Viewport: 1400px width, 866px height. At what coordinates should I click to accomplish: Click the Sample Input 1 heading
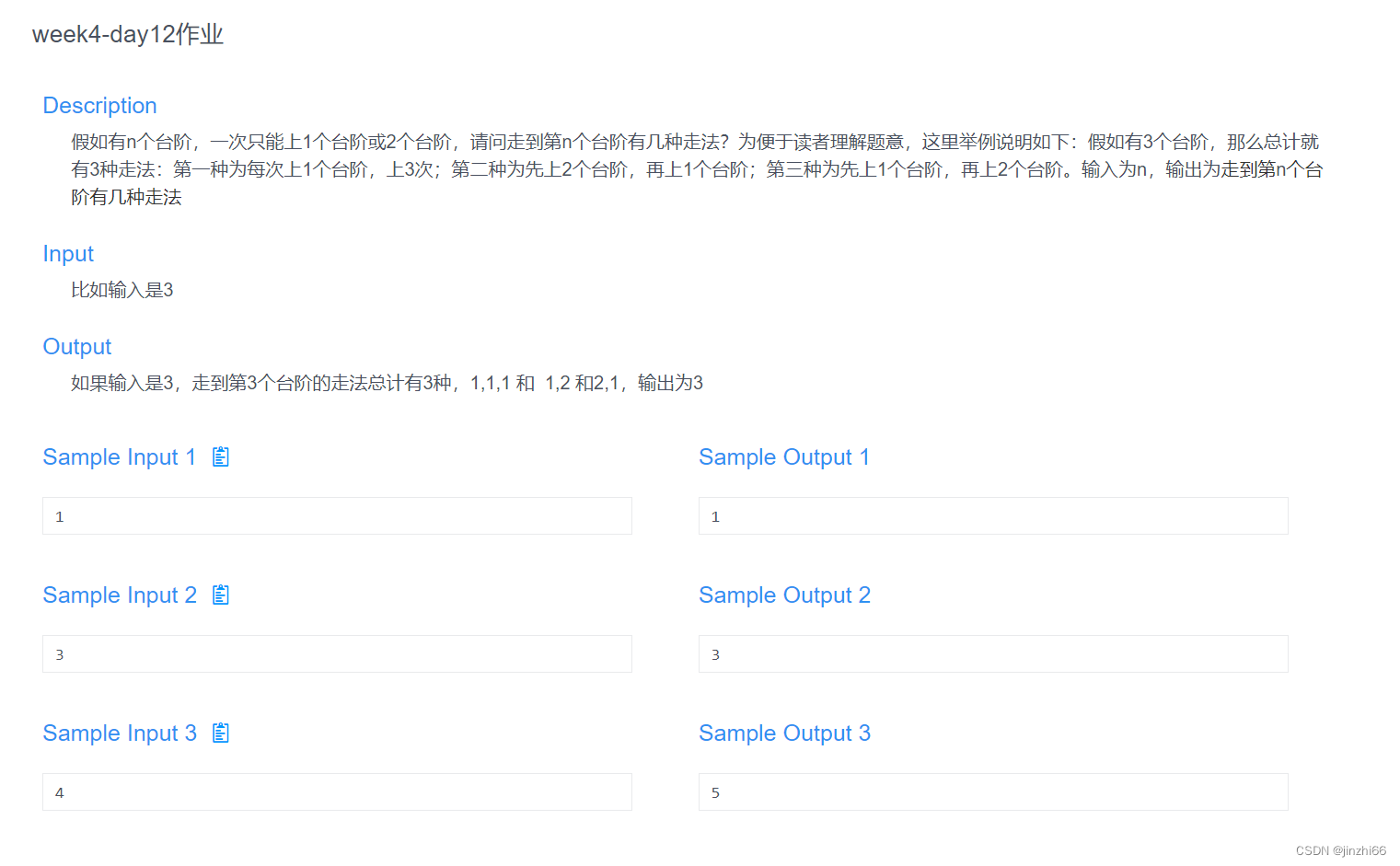pyautogui.click(x=120, y=457)
